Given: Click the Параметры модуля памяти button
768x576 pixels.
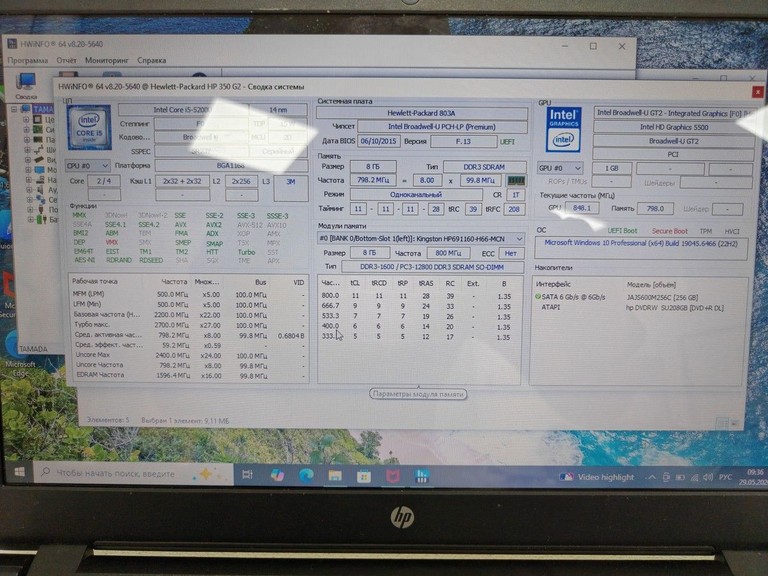Looking at the screenshot, I should coord(418,394).
